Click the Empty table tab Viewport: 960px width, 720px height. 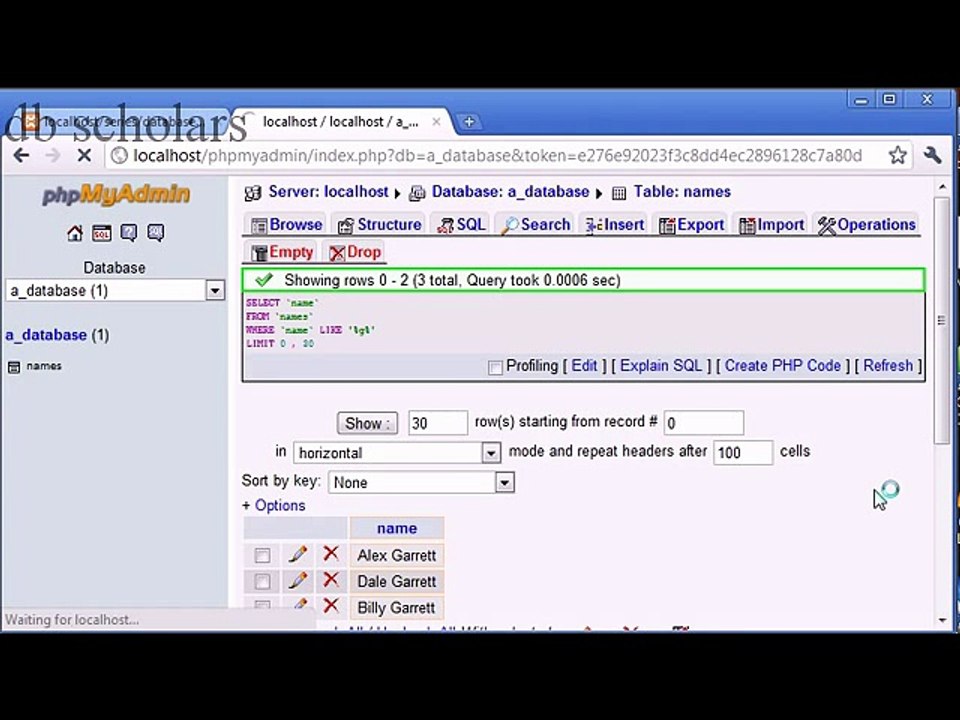pos(282,252)
